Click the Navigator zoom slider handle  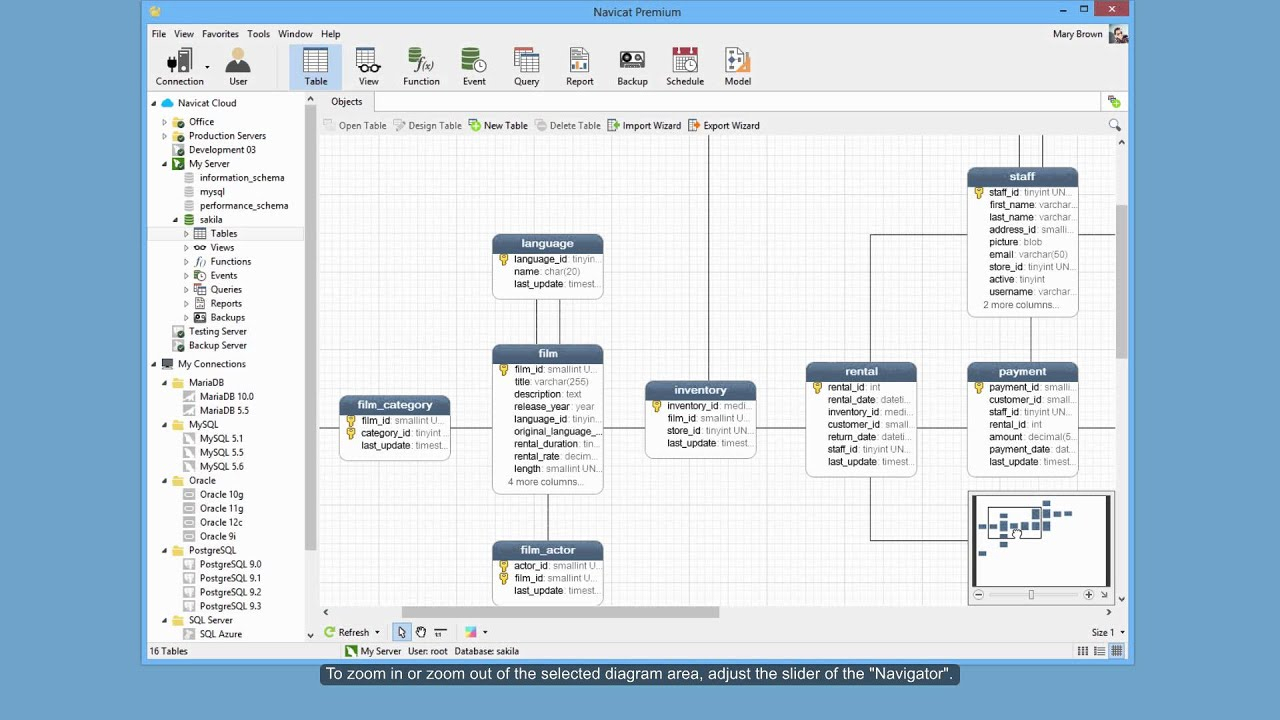point(1031,595)
